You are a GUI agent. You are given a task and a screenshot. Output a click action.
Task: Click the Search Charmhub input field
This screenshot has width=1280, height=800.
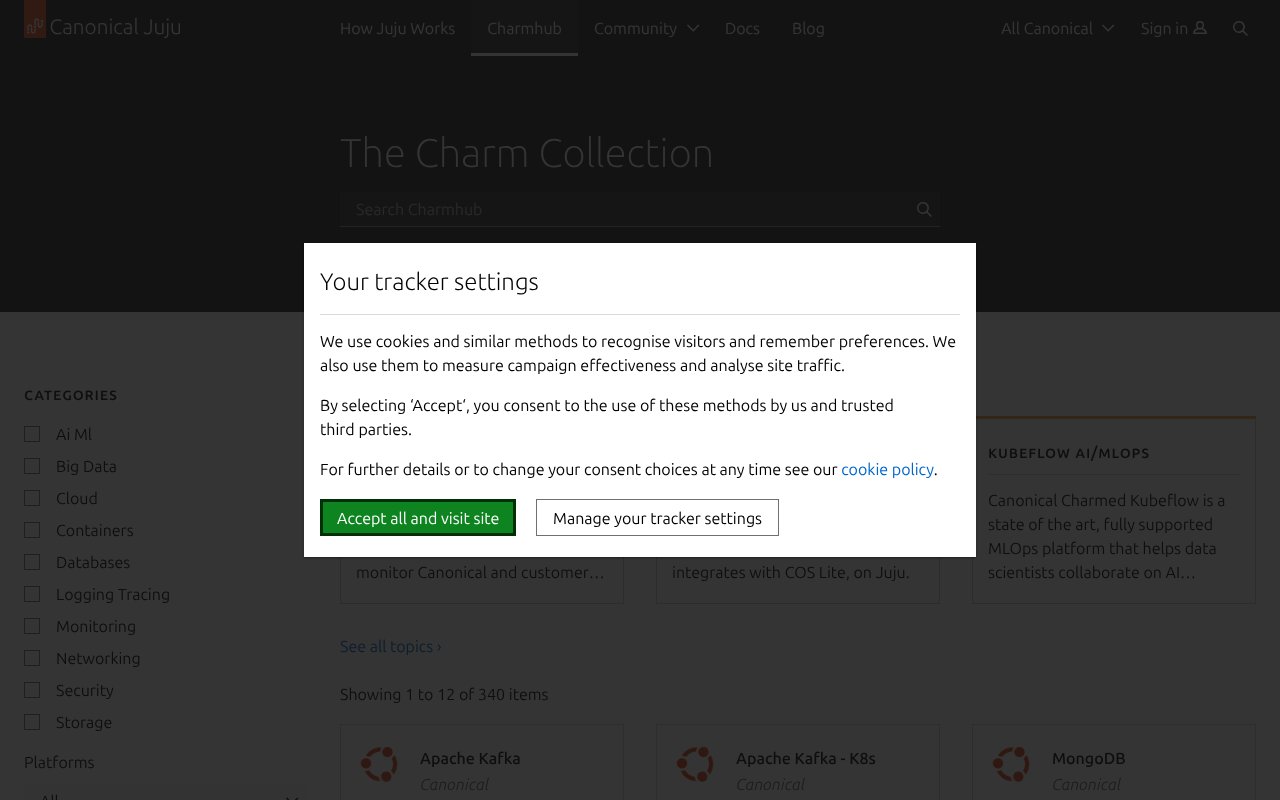click(x=620, y=209)
